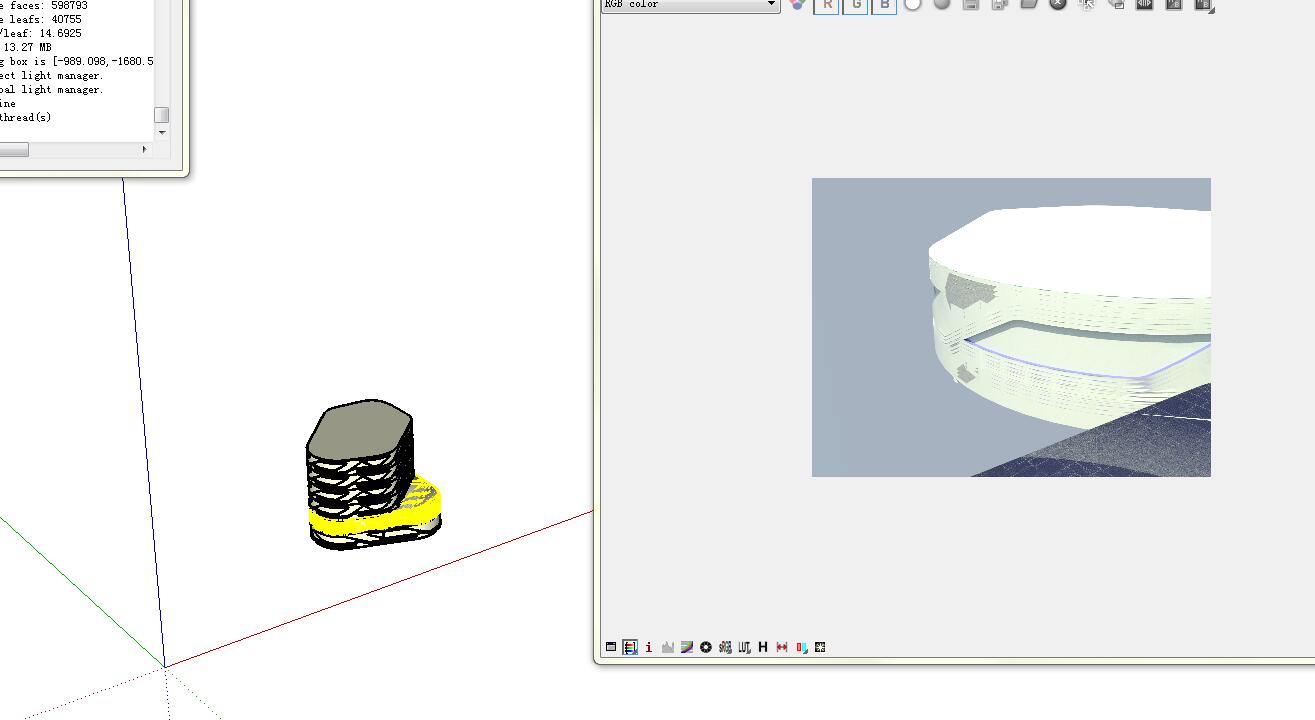Click the color curve correction icon
Screen dimensions: 1315x720
pyautogui.click(x=687, y=647)
